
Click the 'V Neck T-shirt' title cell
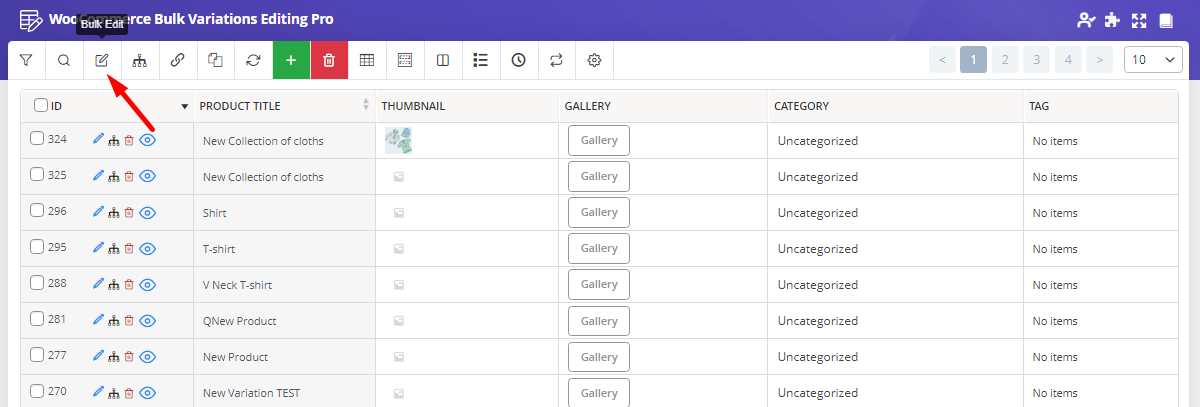pos(237,285)
